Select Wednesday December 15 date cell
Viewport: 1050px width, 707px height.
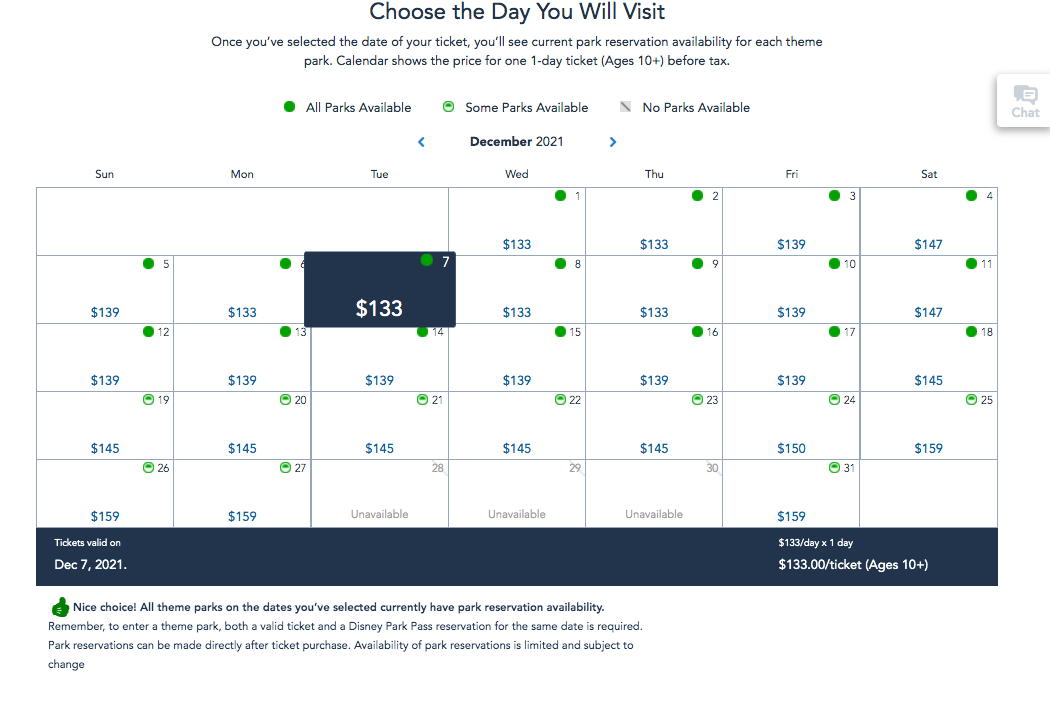point(517,358)
